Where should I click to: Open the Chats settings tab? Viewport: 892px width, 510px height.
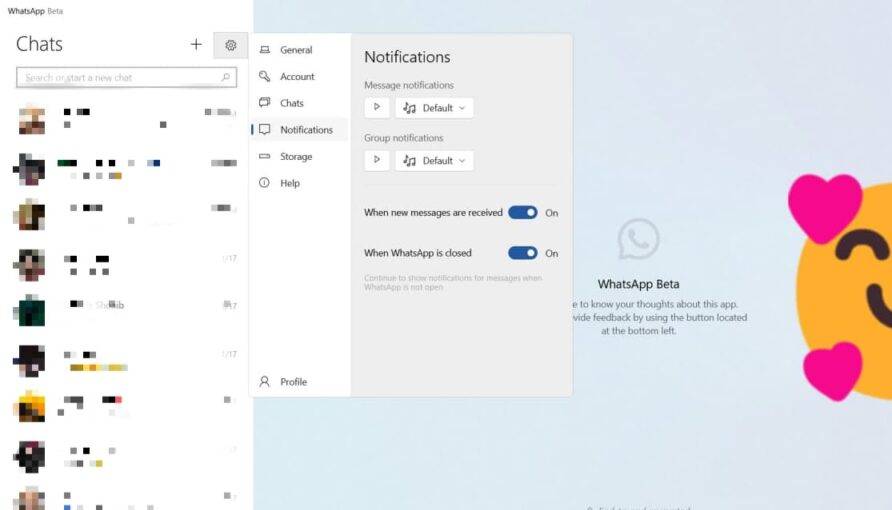(300, 103)
